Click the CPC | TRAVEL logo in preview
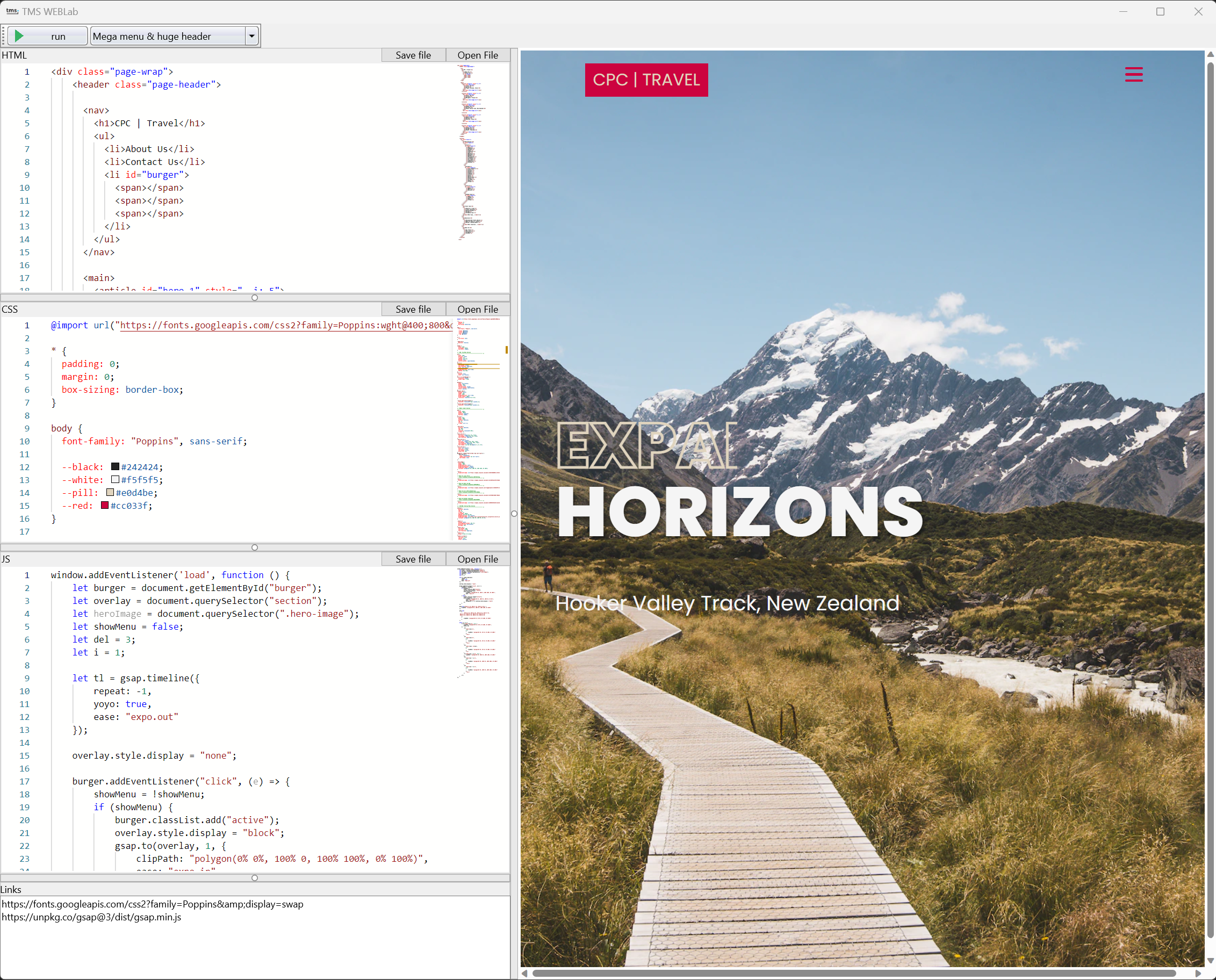 tap(646, 80)
